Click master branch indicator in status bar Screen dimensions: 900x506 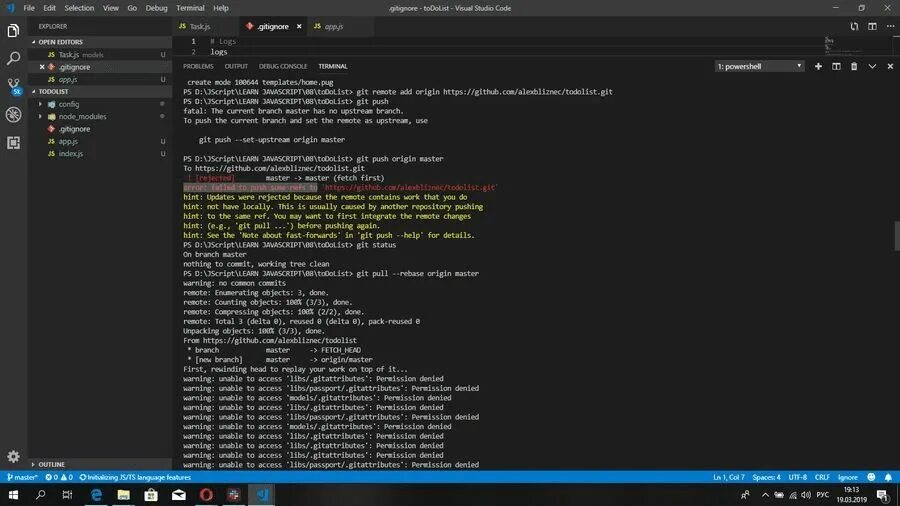[x=22, y=477]
